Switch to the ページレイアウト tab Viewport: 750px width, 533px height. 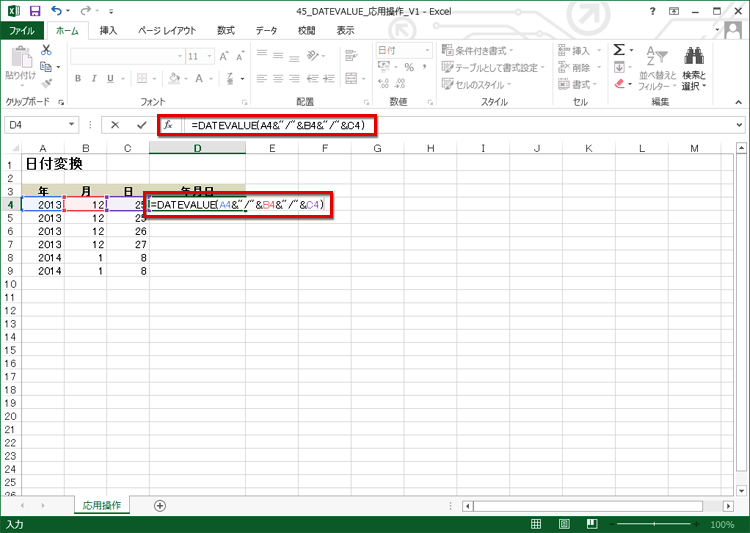167,31
